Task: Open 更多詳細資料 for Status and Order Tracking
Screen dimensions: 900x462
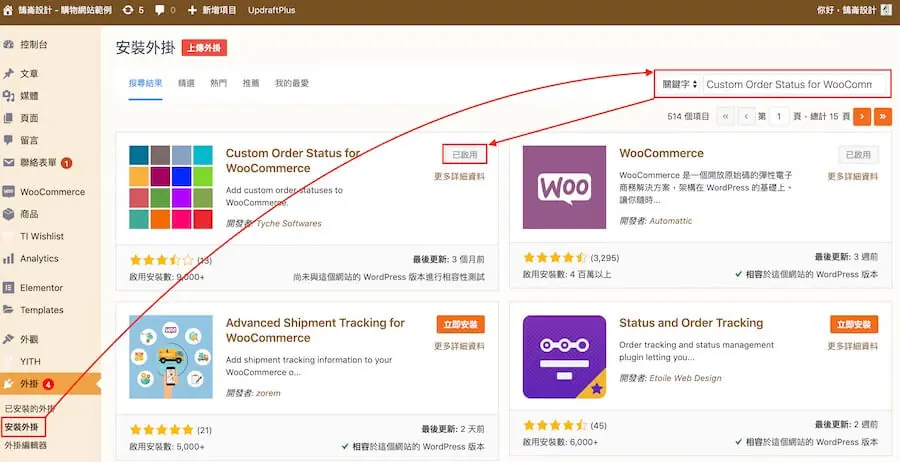Action: click(853, 346)
